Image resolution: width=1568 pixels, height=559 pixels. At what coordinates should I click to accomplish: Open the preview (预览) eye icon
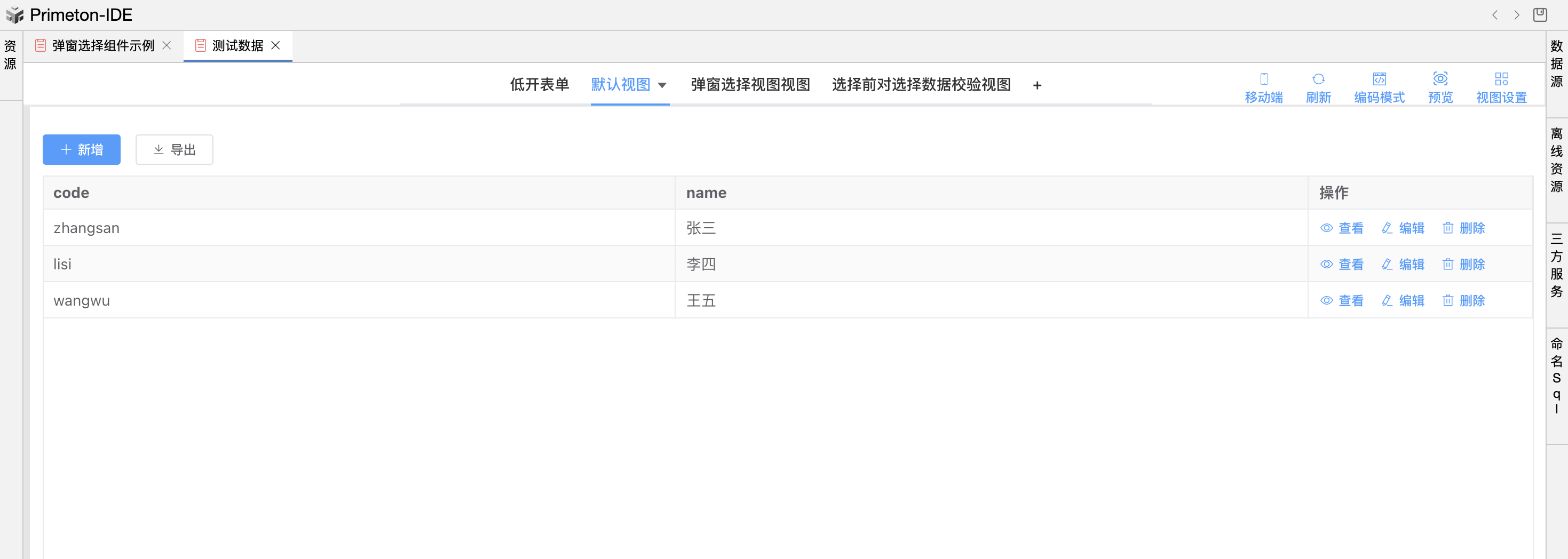1440,79
